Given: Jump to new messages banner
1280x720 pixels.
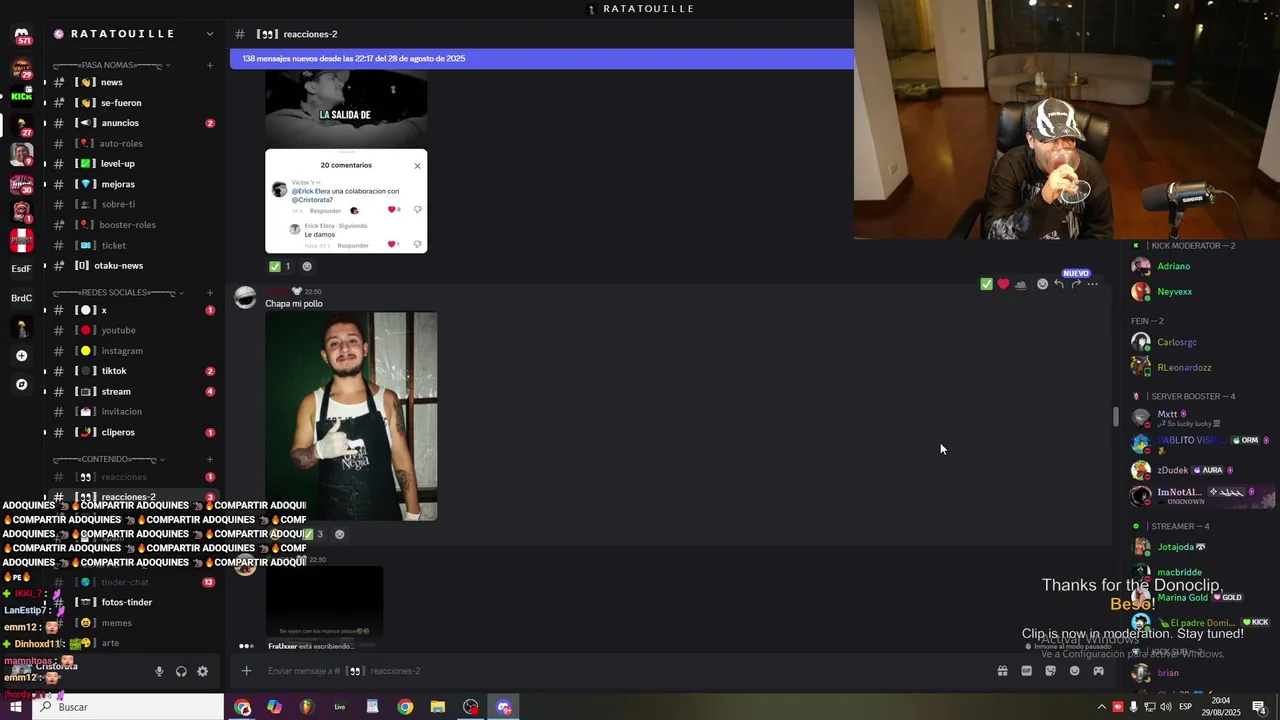Looking at the screenshot, I should [542, 58].
